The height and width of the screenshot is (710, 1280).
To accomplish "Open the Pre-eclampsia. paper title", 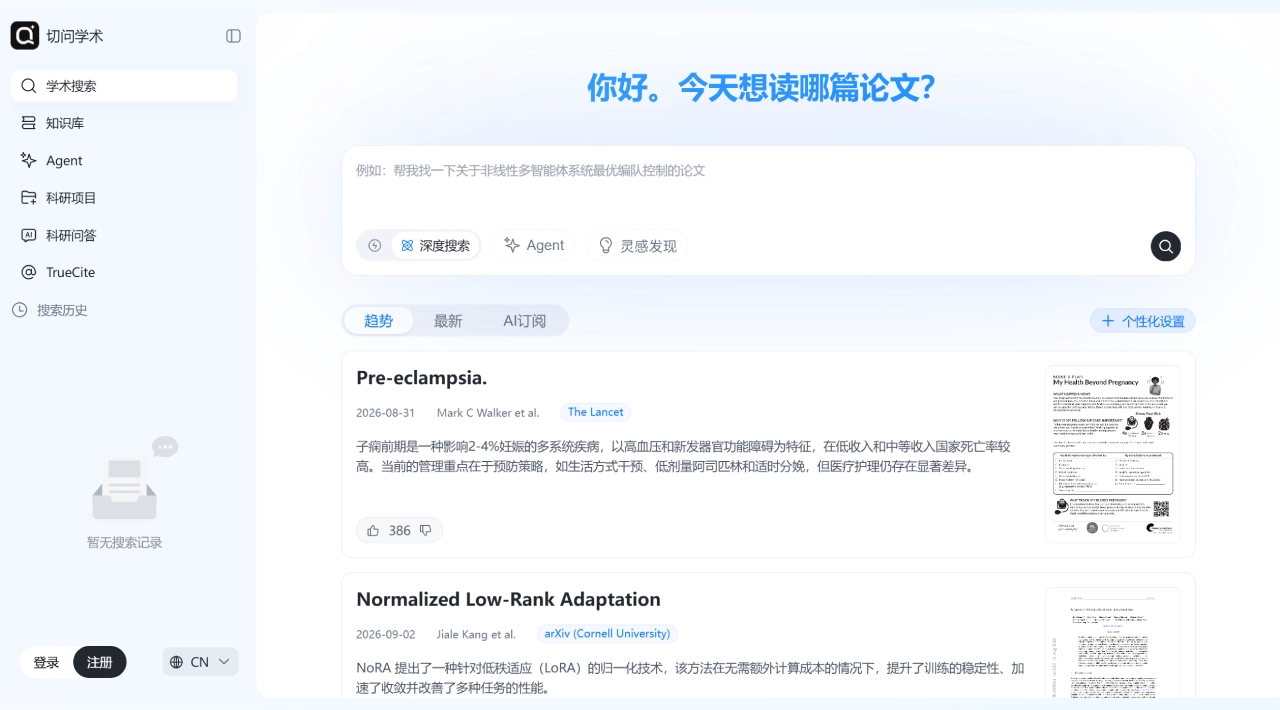I will tap(422, 378).
